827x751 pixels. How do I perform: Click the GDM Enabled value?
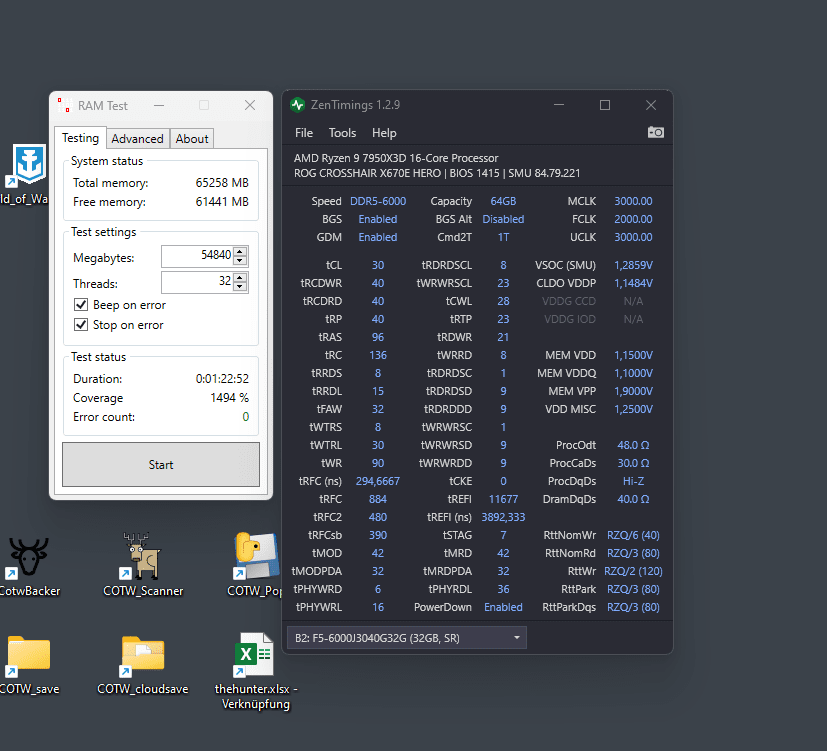(378, 237)
